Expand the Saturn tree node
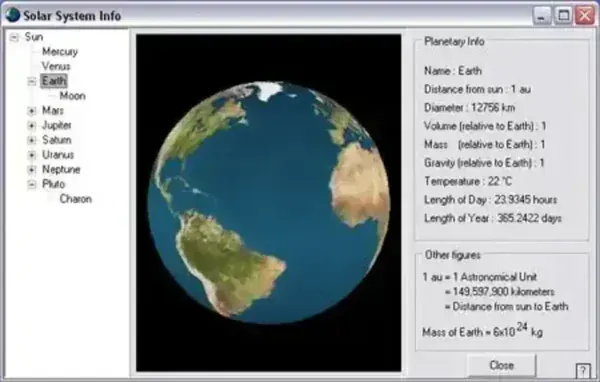Screen dimensions: 600x382 [x=32, y=140]
